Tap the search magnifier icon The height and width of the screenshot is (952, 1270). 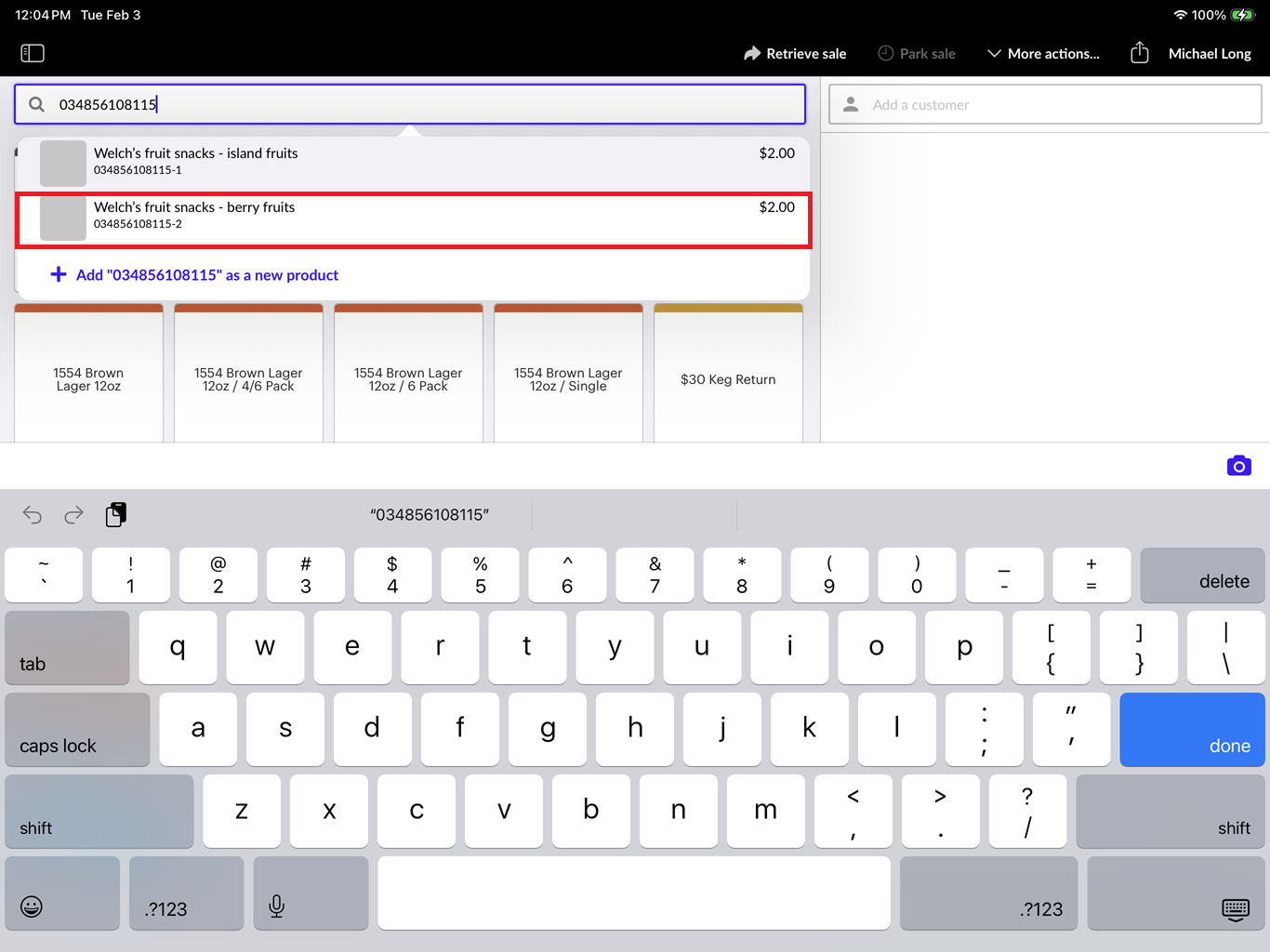36,104
